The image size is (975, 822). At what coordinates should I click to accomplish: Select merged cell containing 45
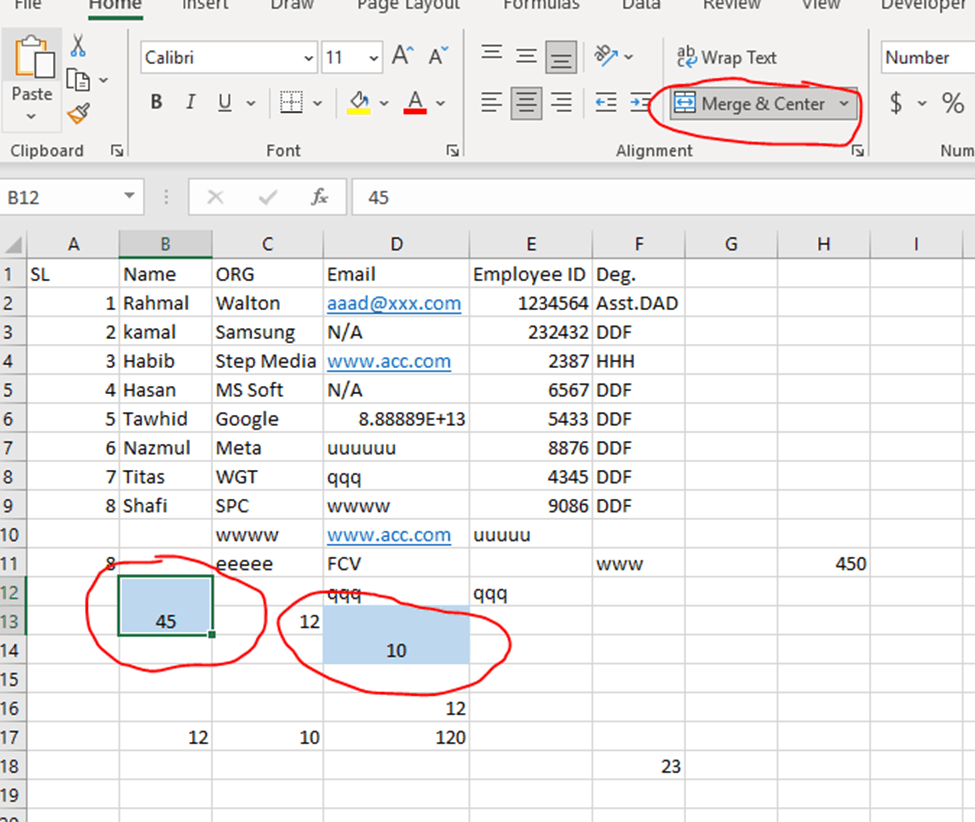pos(165,606)
